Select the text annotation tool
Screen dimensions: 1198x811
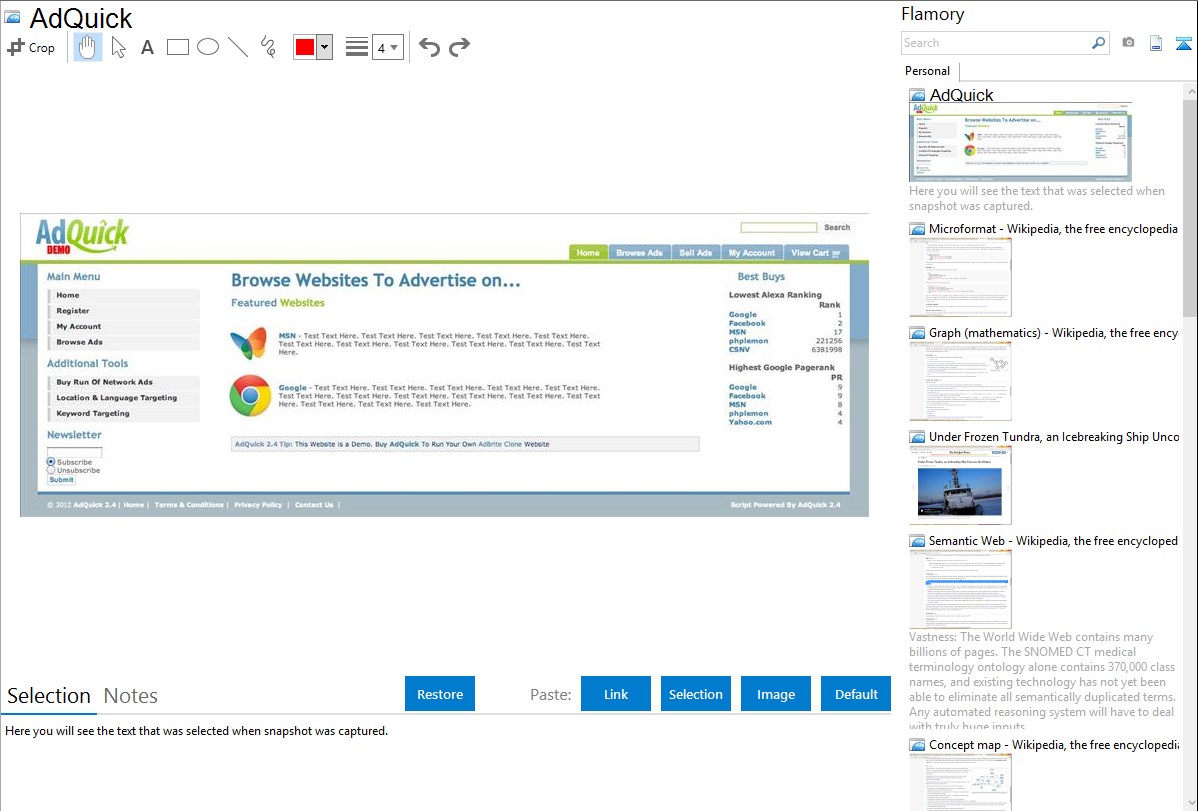coord(147,47)
